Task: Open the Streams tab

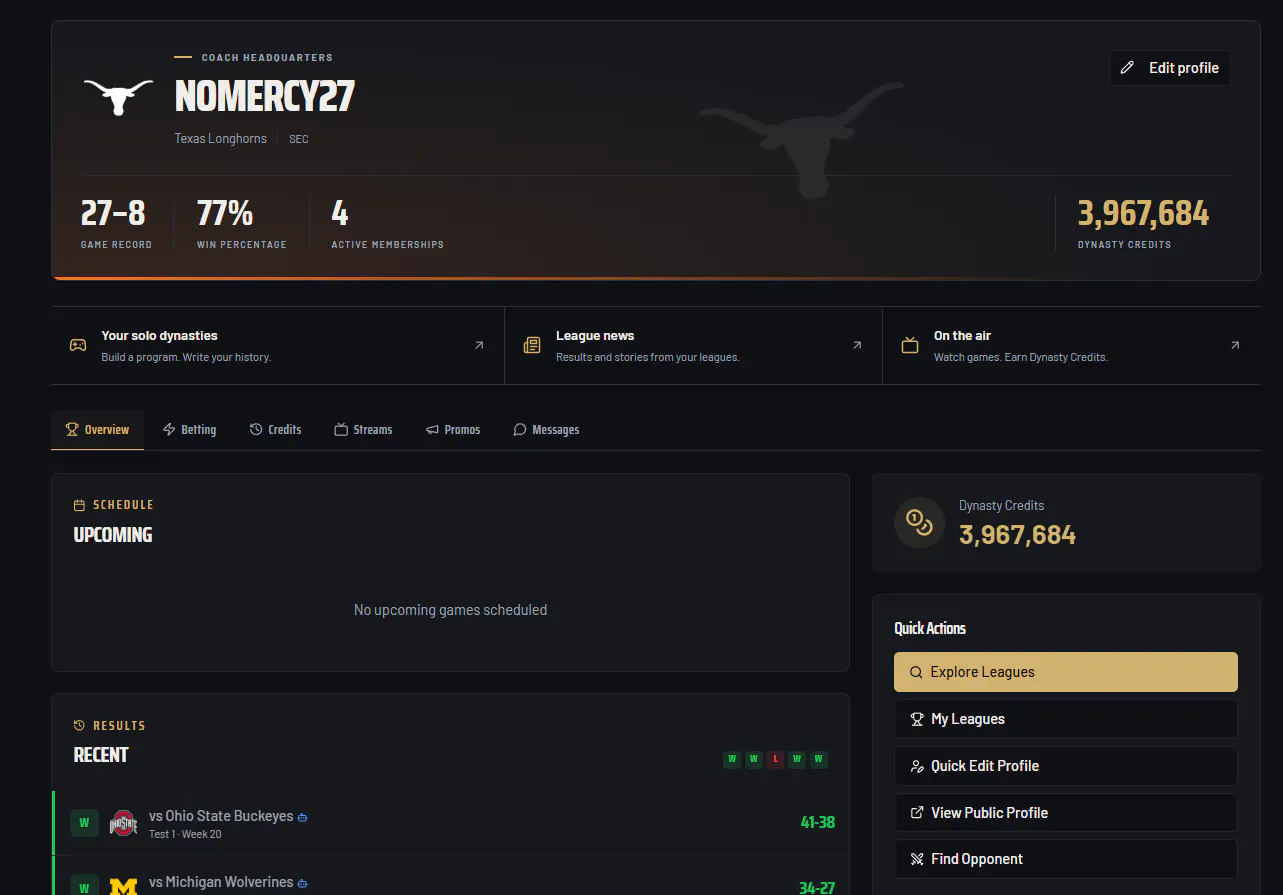Action: 363,430
